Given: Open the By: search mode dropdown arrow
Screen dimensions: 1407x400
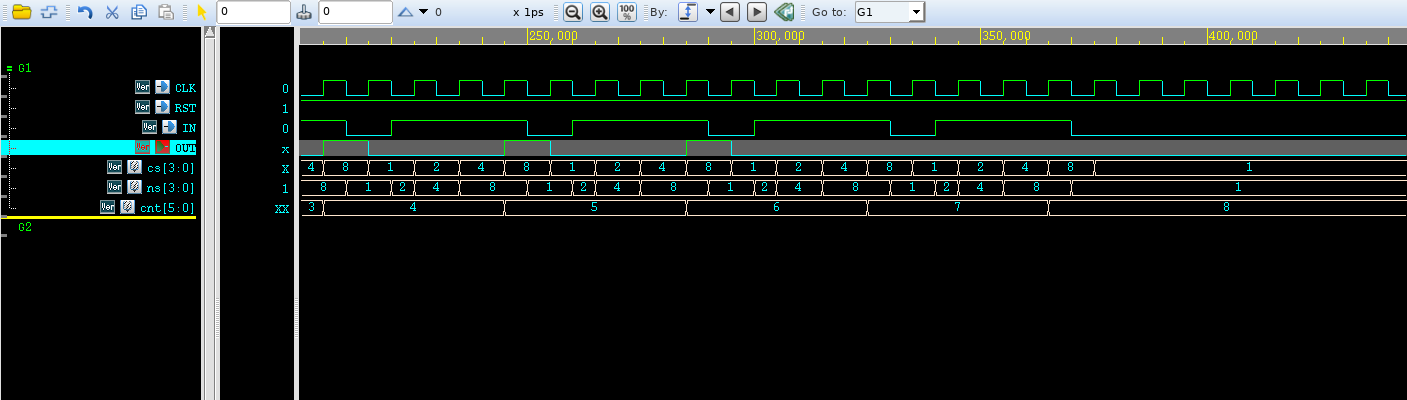Looking at the screenshot, I should click(x=709, y=12).
